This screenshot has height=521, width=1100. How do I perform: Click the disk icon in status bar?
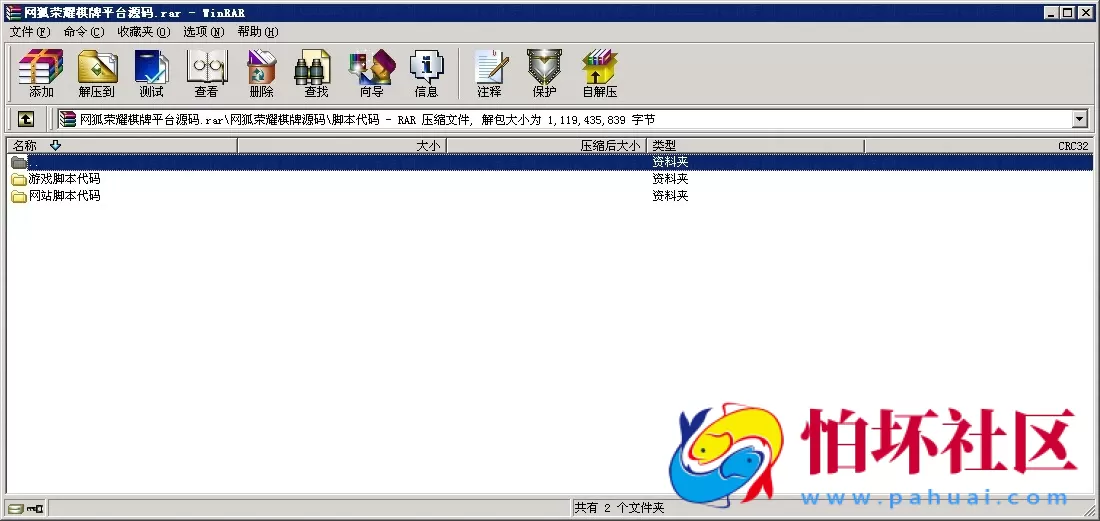(16, 508)
